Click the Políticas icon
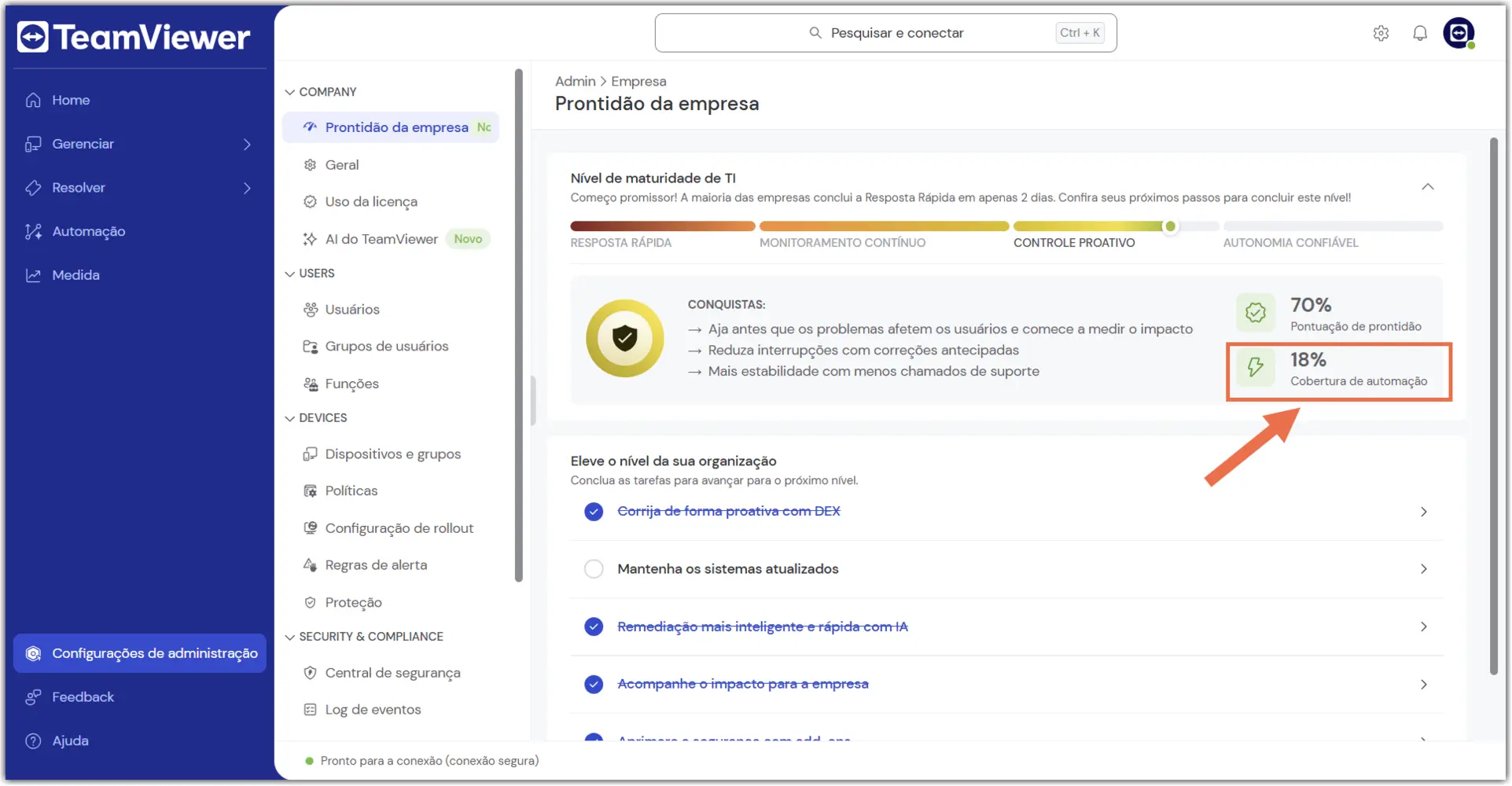 [310, 491]
